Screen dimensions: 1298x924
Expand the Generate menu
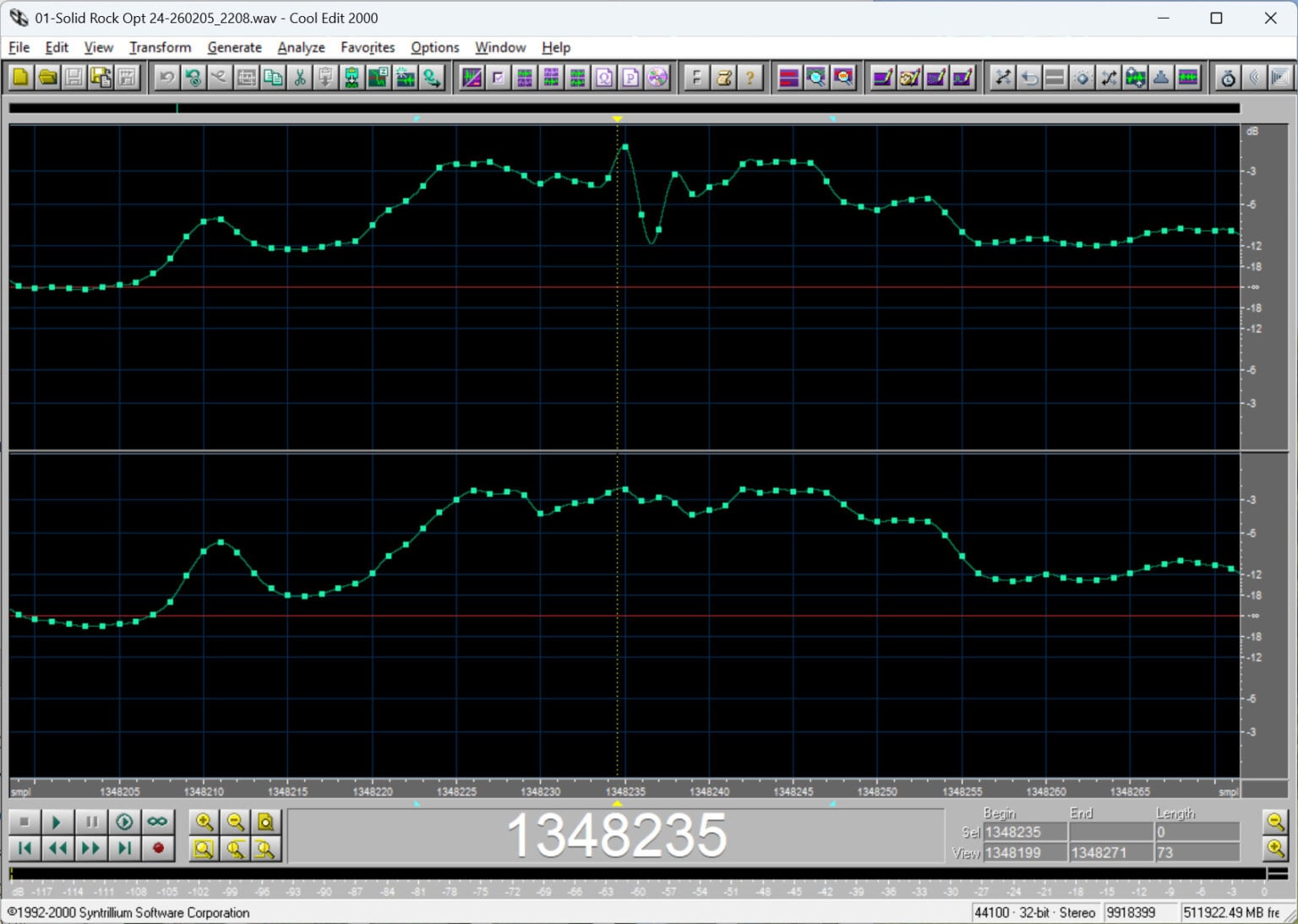[234, 47]
